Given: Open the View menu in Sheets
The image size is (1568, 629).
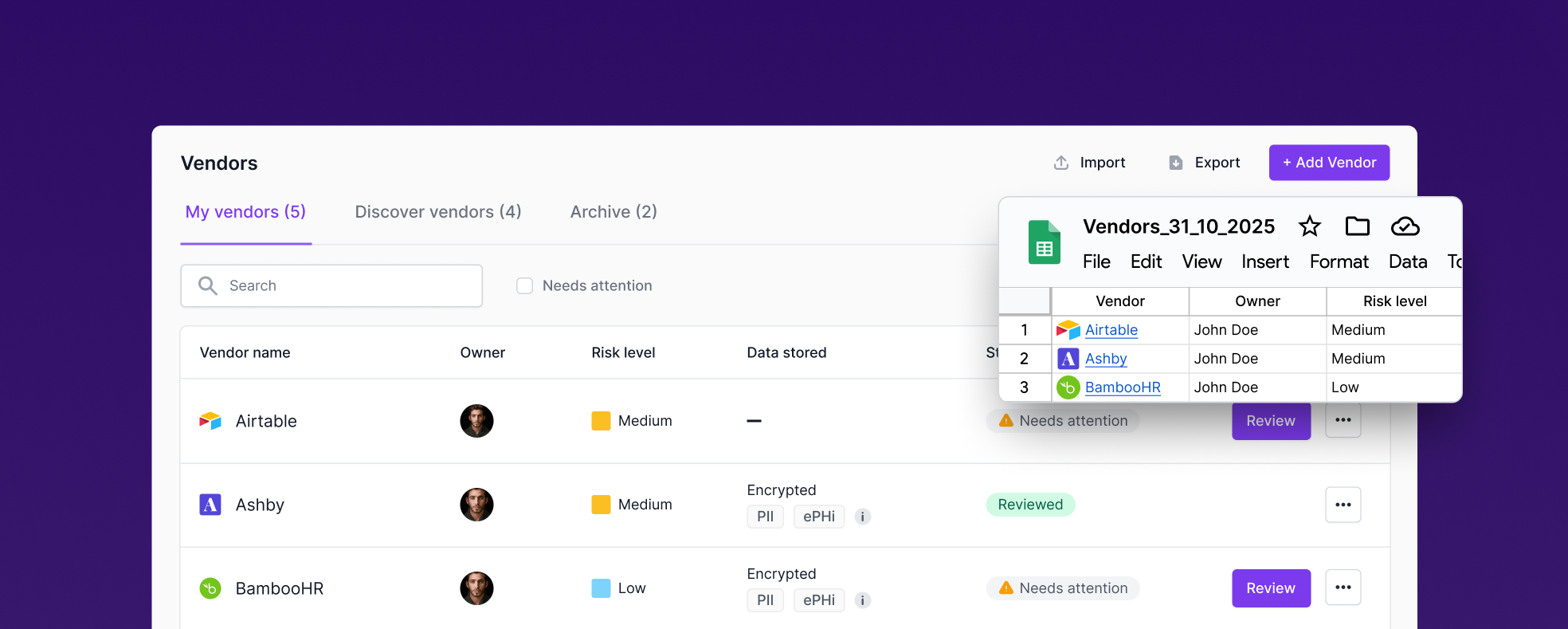Looking at the screenshot, I should pyautogui.click(x=1201, y=261).
